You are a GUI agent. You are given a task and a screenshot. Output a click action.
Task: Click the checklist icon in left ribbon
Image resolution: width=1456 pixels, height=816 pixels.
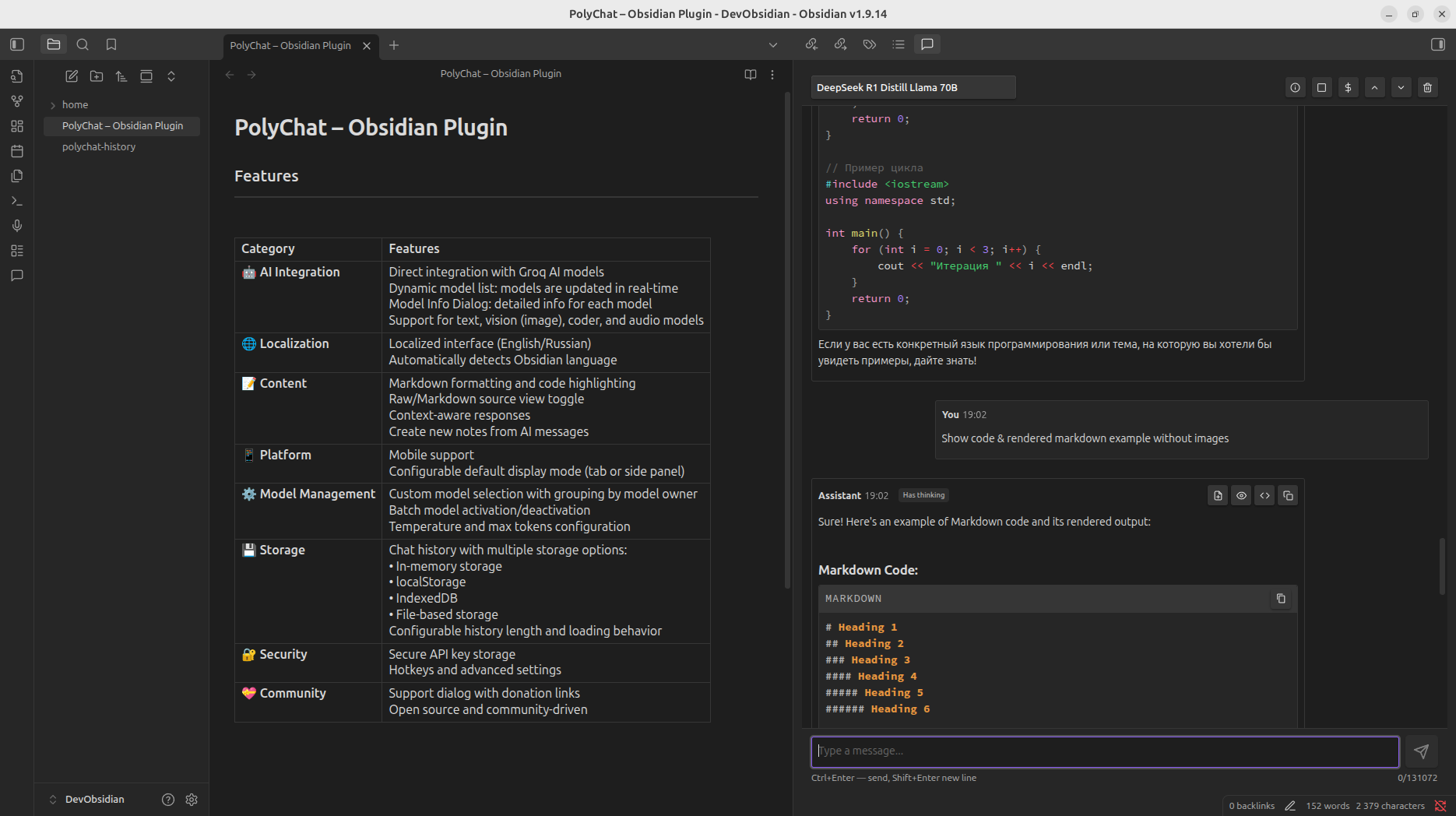[17, 251]
